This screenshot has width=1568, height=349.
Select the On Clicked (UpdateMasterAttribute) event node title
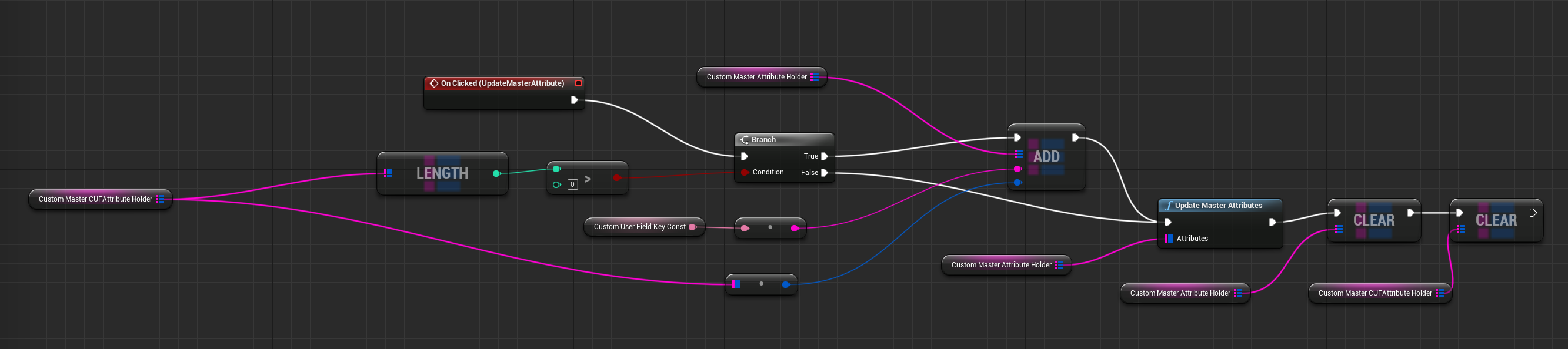click(x=502, y=83)
